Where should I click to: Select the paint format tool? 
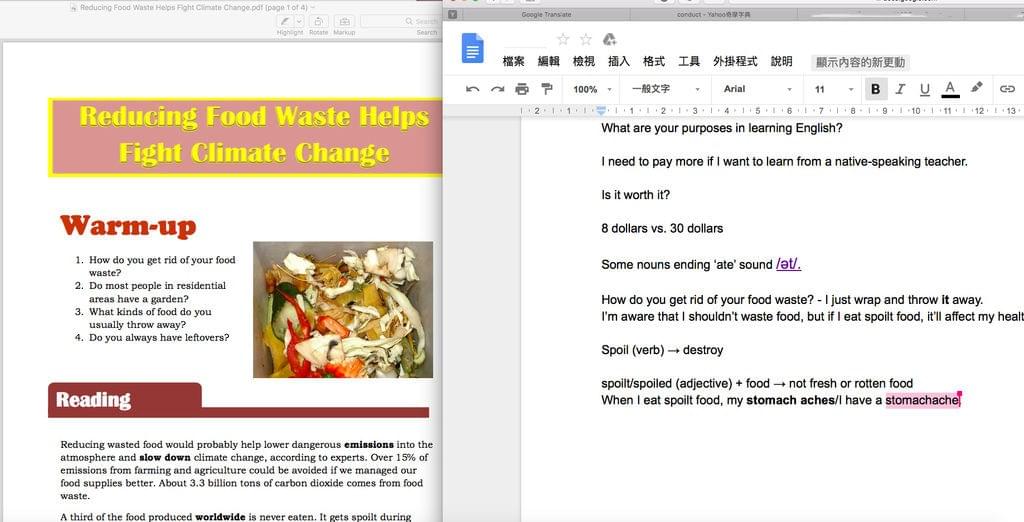pyautogui.click(x=547, y=89)
